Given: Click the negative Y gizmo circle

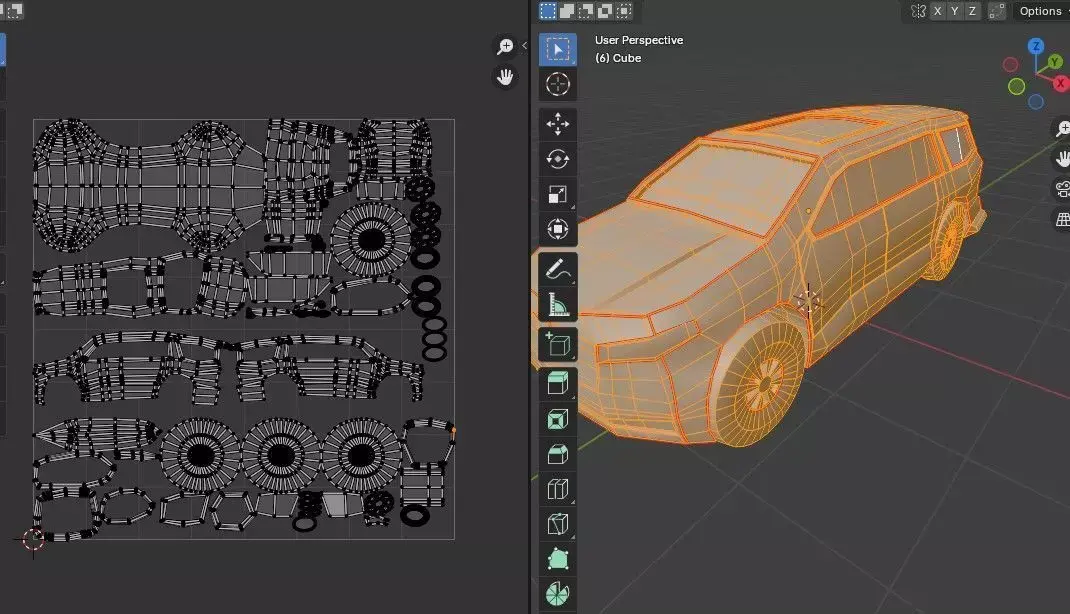Looking at the screenshot, I should (1016, 86).
